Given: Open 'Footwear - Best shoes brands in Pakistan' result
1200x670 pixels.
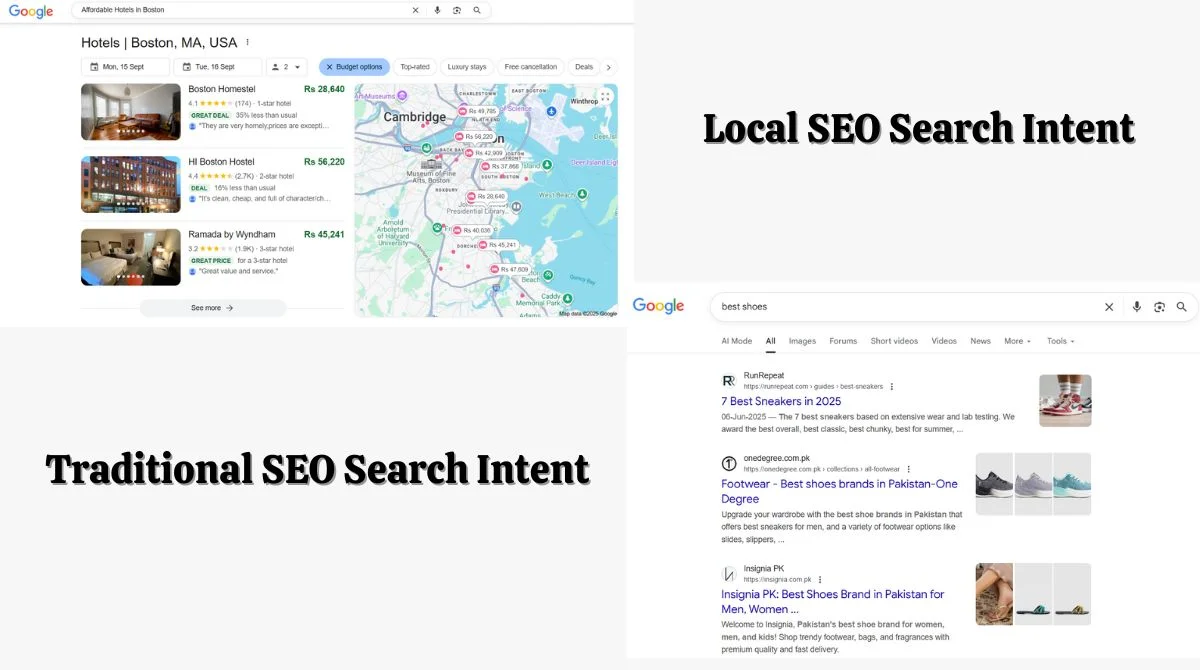Looking at the screenshot, I should click(x=839, y=491).
